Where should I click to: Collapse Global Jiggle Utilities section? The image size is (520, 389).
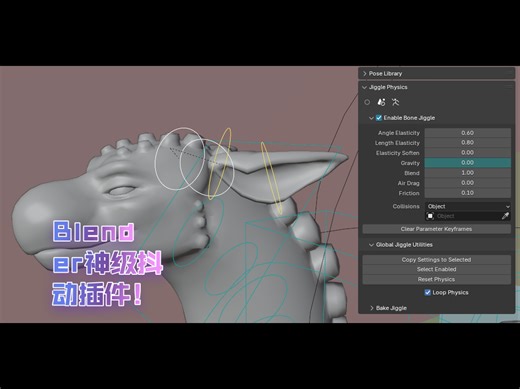coord(371,245)
